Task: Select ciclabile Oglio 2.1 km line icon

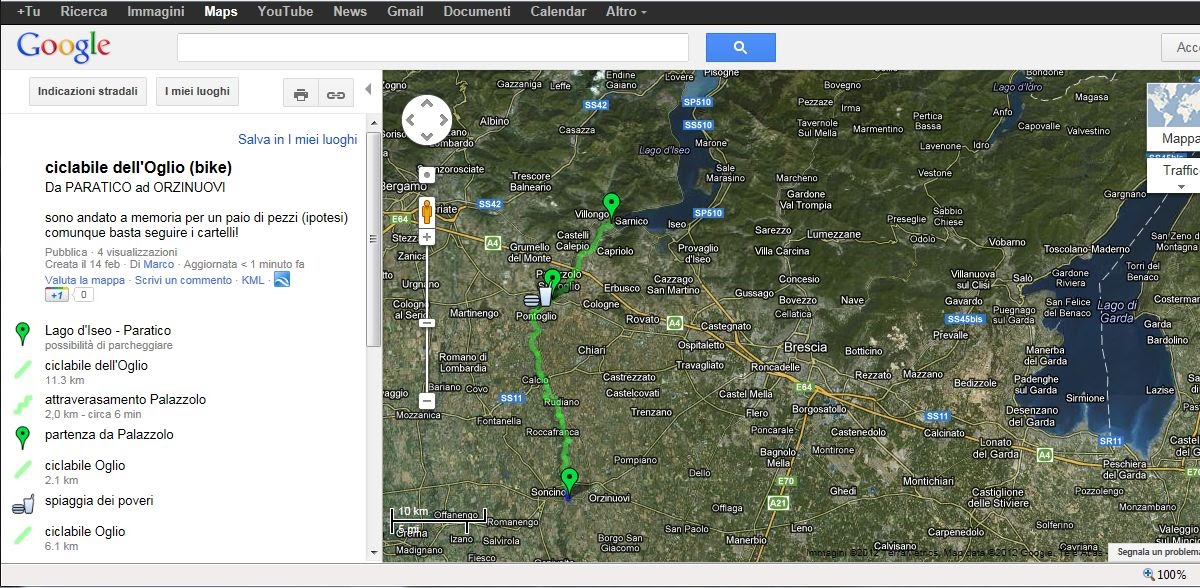Action: click(22, 470)
